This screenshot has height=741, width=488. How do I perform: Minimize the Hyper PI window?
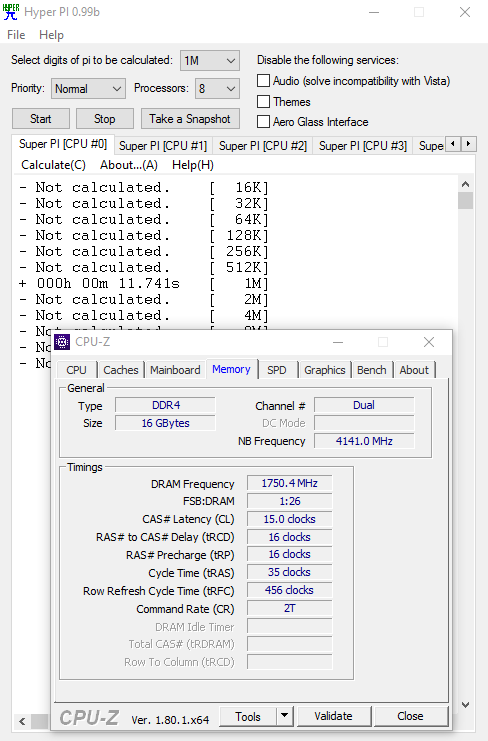[374, 12]
